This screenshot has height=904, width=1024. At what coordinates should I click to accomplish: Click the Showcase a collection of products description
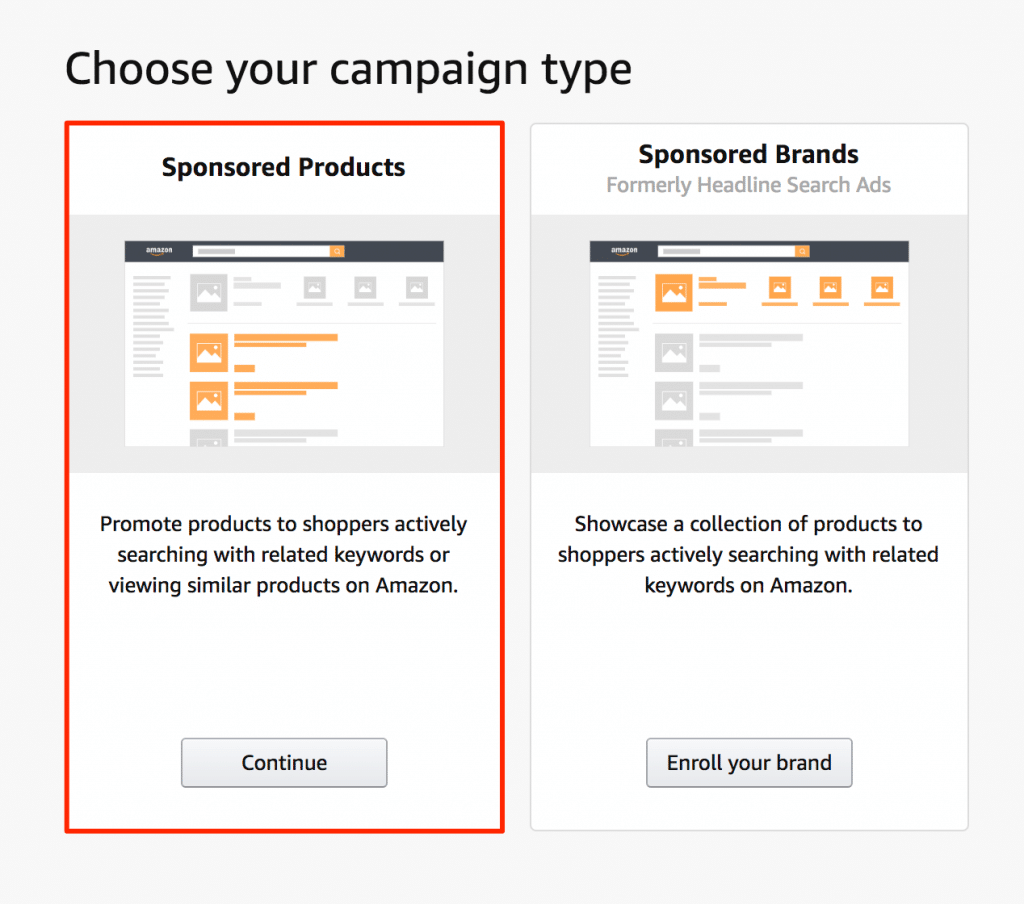pyautogui.click(x=748, y=555)
